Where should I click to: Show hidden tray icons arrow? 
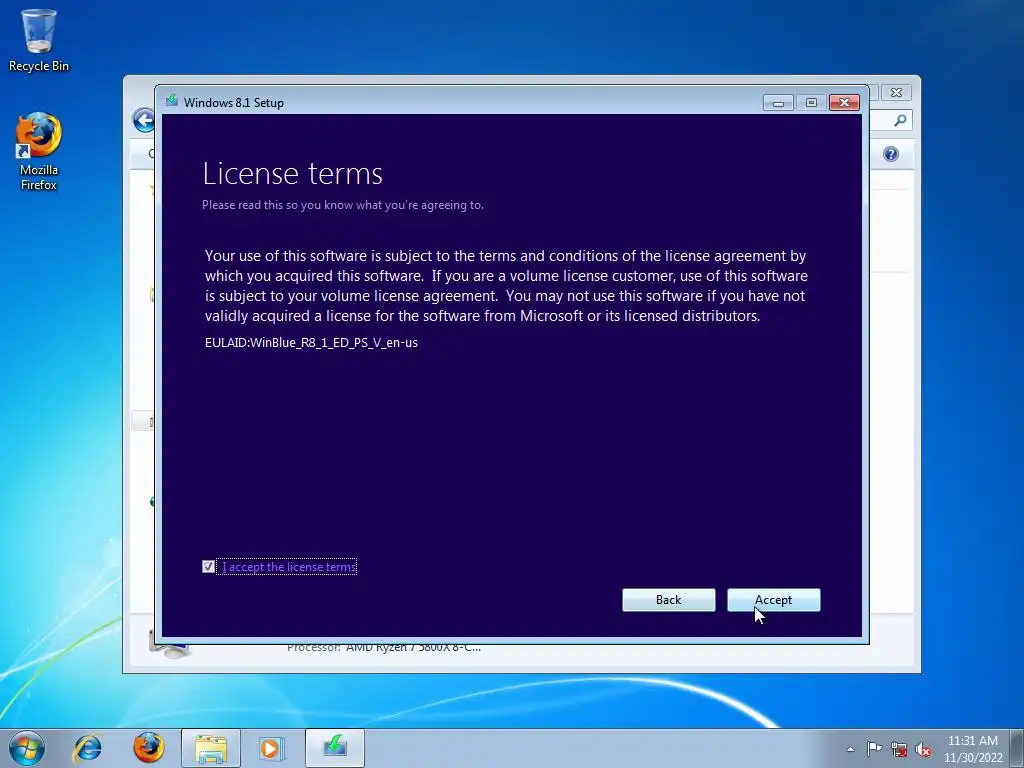click(x=850, y=749)
